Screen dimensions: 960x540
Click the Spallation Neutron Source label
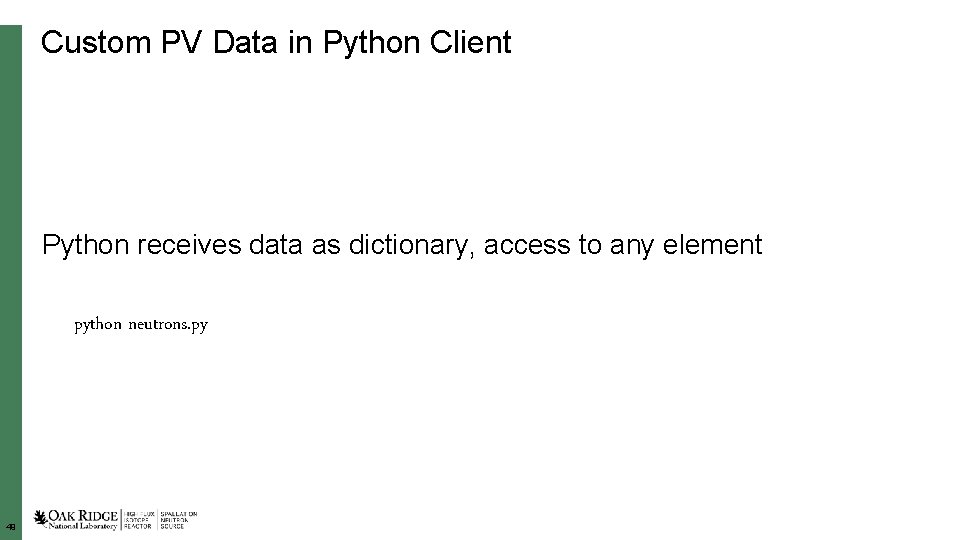179,520
